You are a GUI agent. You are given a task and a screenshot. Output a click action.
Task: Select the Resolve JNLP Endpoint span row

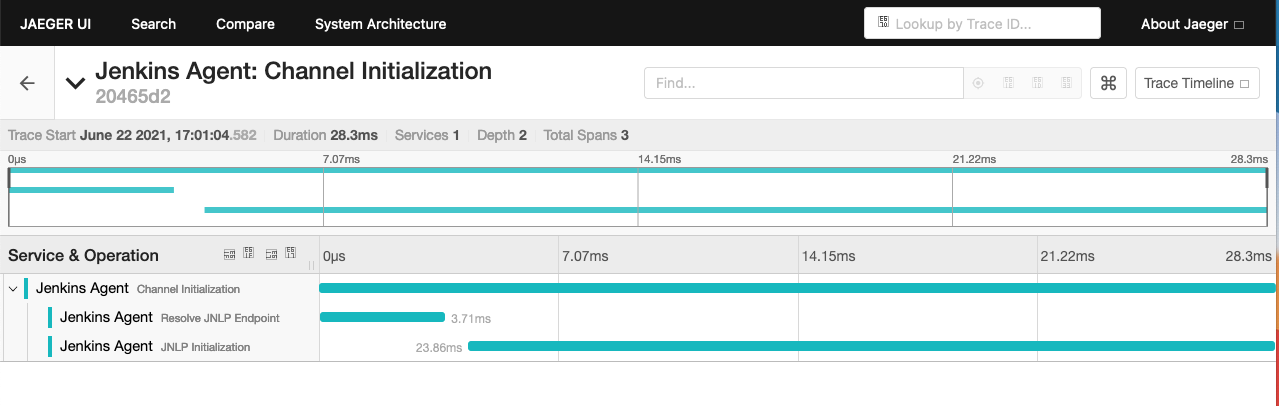point(639,318)
